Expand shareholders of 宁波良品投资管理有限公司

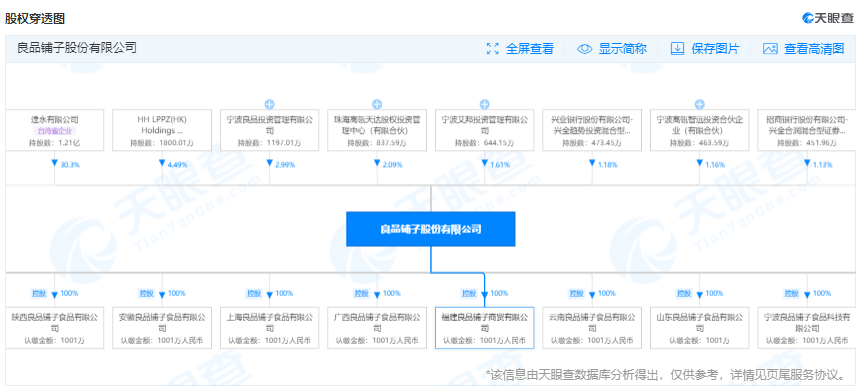click(269, 105)
